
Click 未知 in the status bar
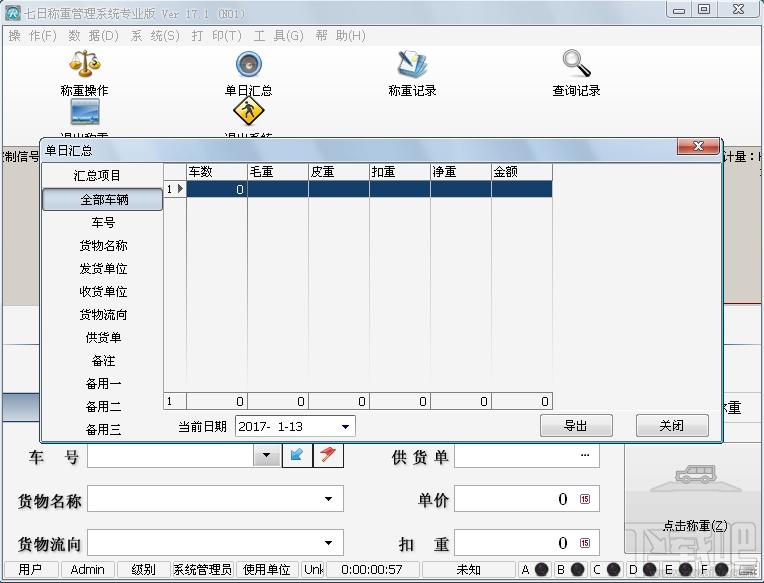[x=468, y=569]
